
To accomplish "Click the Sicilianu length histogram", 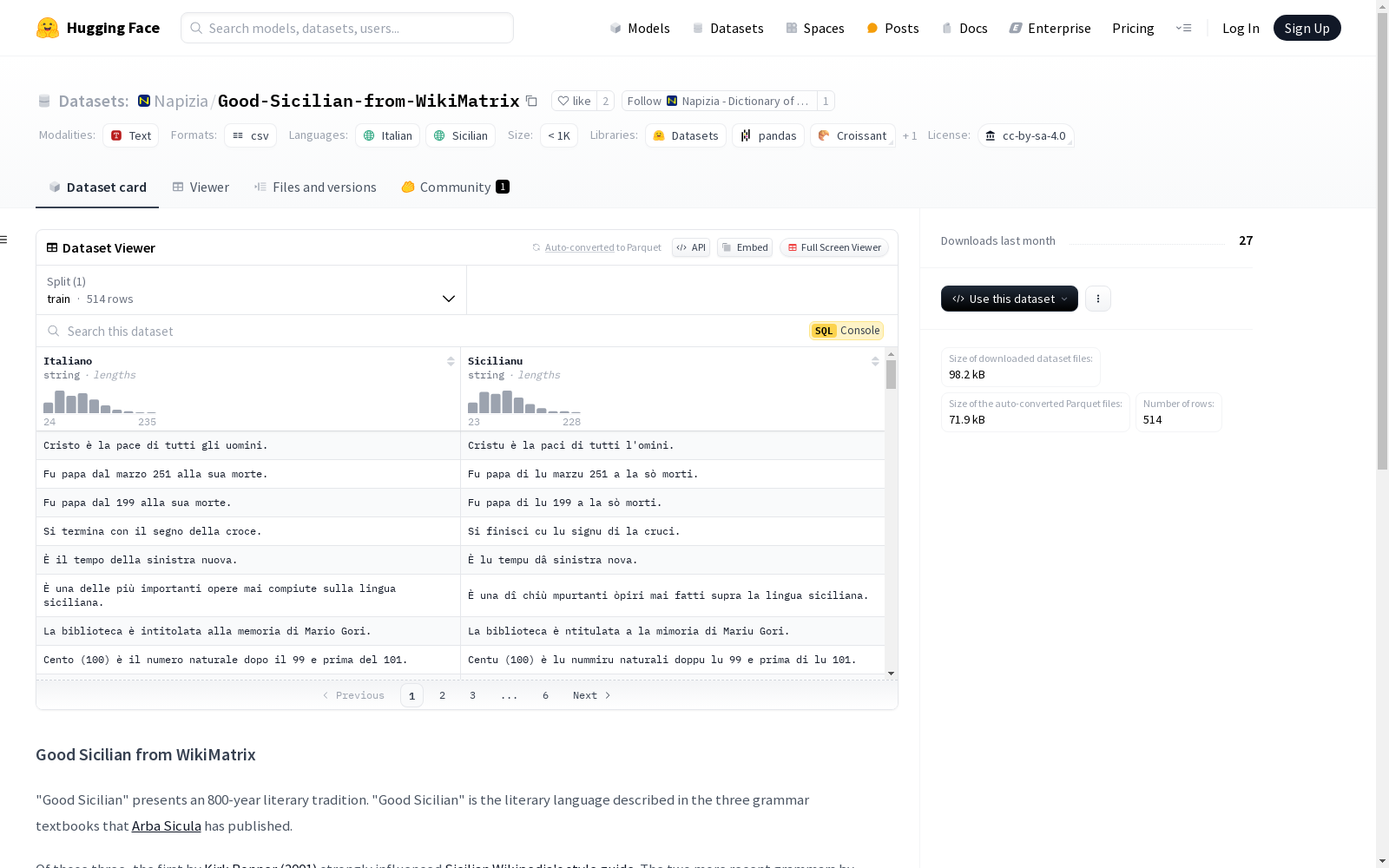I will tap(524, 402).
